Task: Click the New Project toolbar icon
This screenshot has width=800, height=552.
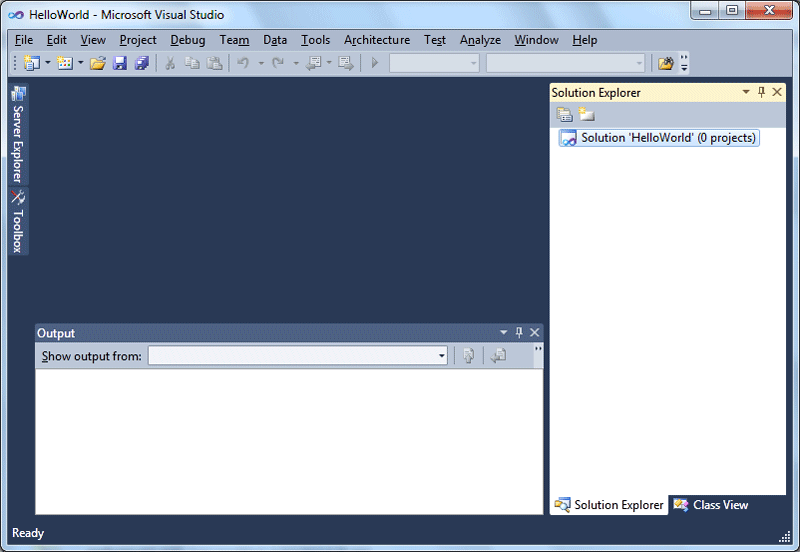Action: pos(32,63)
